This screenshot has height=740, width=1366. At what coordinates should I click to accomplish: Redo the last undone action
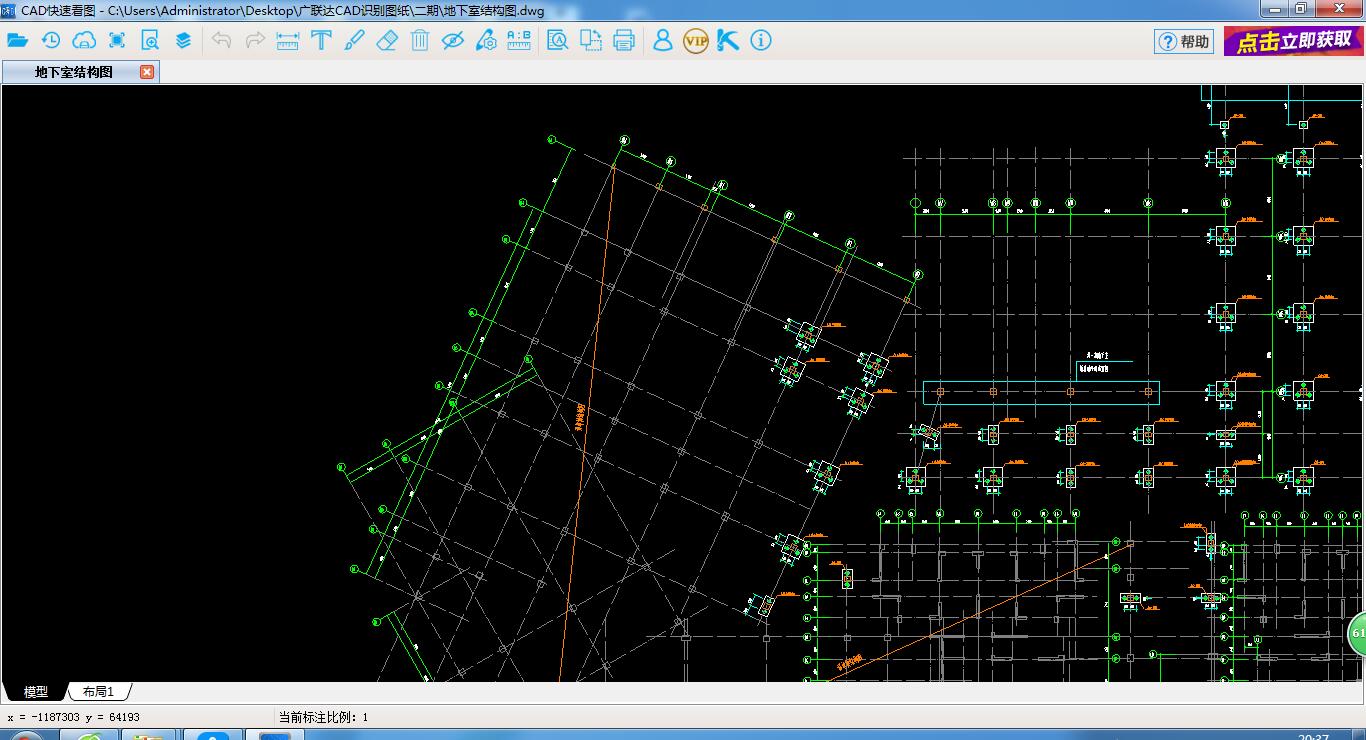[255, 41]
